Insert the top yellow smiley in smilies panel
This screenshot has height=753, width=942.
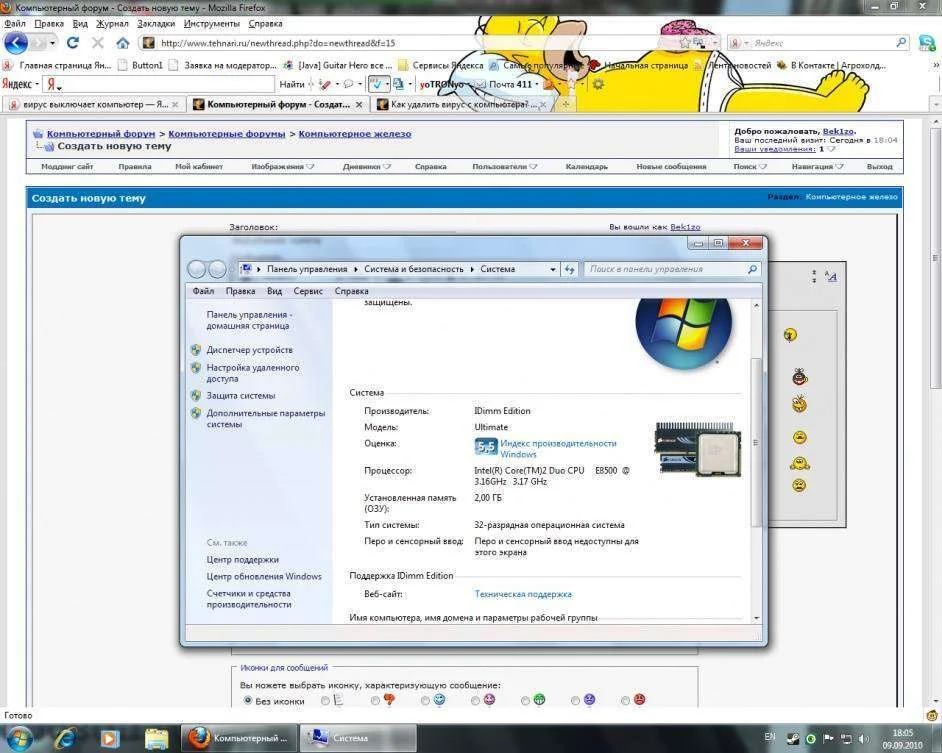click(791, 335)
